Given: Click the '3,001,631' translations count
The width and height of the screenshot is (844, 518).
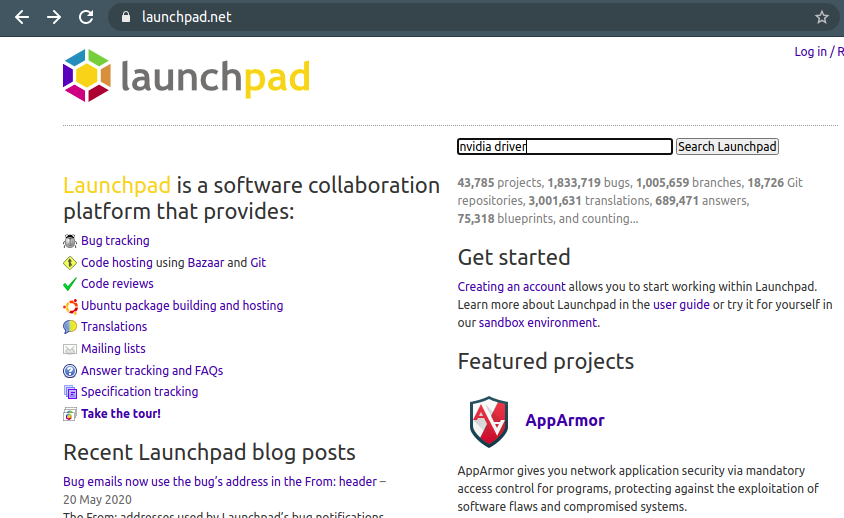Looking at the screenshot, I should (x=555, y=201).
